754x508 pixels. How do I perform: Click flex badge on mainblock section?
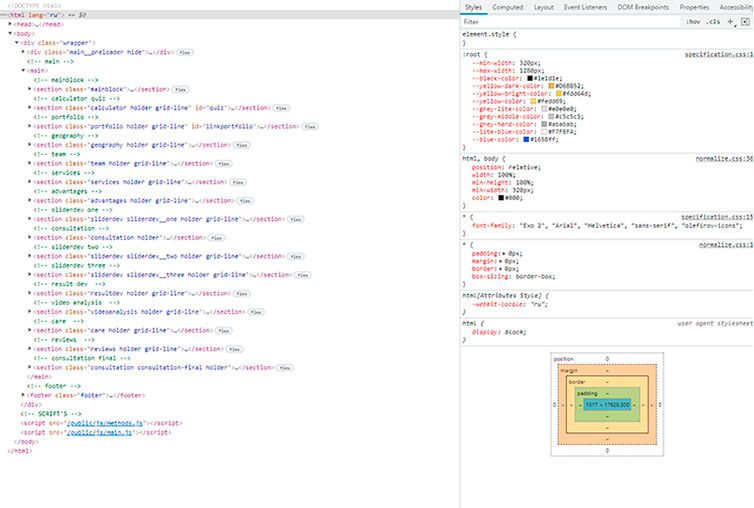[180, 89]
